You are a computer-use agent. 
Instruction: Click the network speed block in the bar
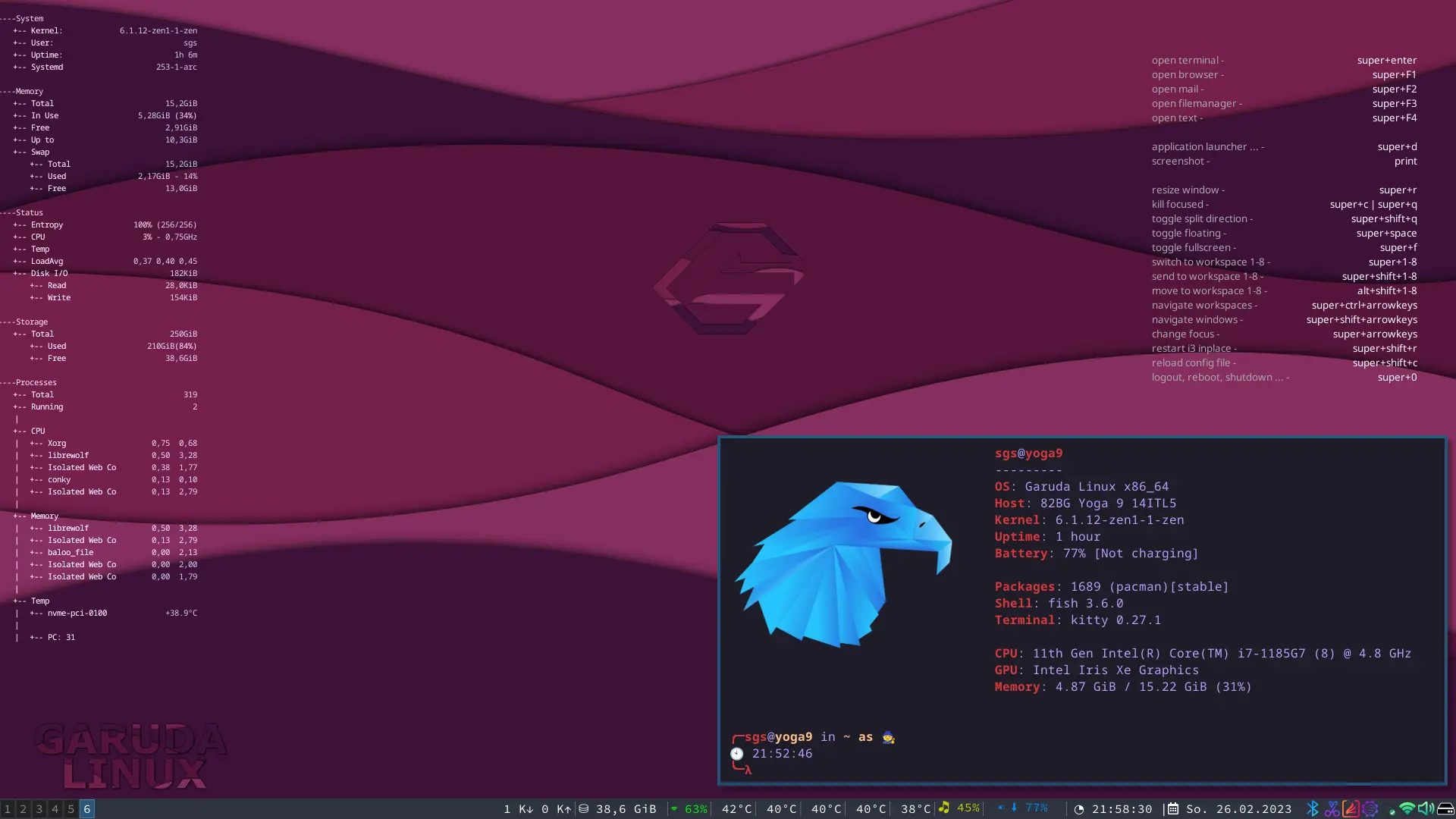coord(537,809)
